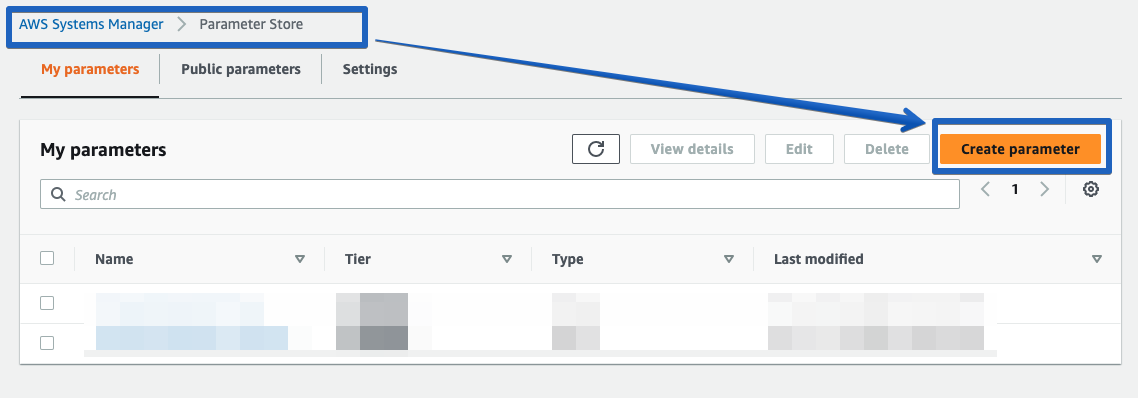Toggle the select-all parameters checkbox
Viewport: 1138px width, 398px height.
coord(47,258)
